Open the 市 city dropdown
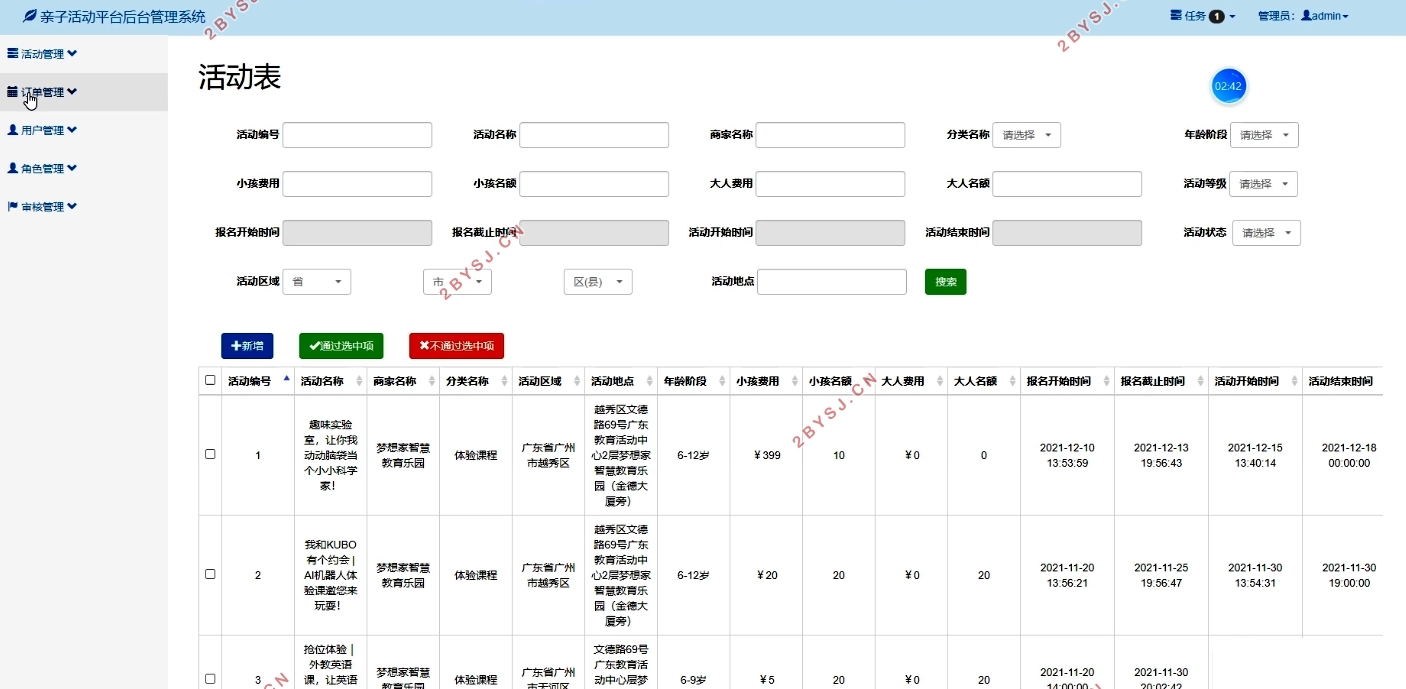 (457, 282)
